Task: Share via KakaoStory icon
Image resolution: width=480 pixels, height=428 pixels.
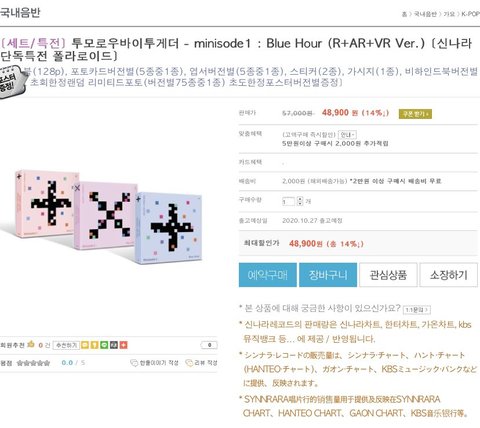Action: pyautogui.click(x=94, y=345)
